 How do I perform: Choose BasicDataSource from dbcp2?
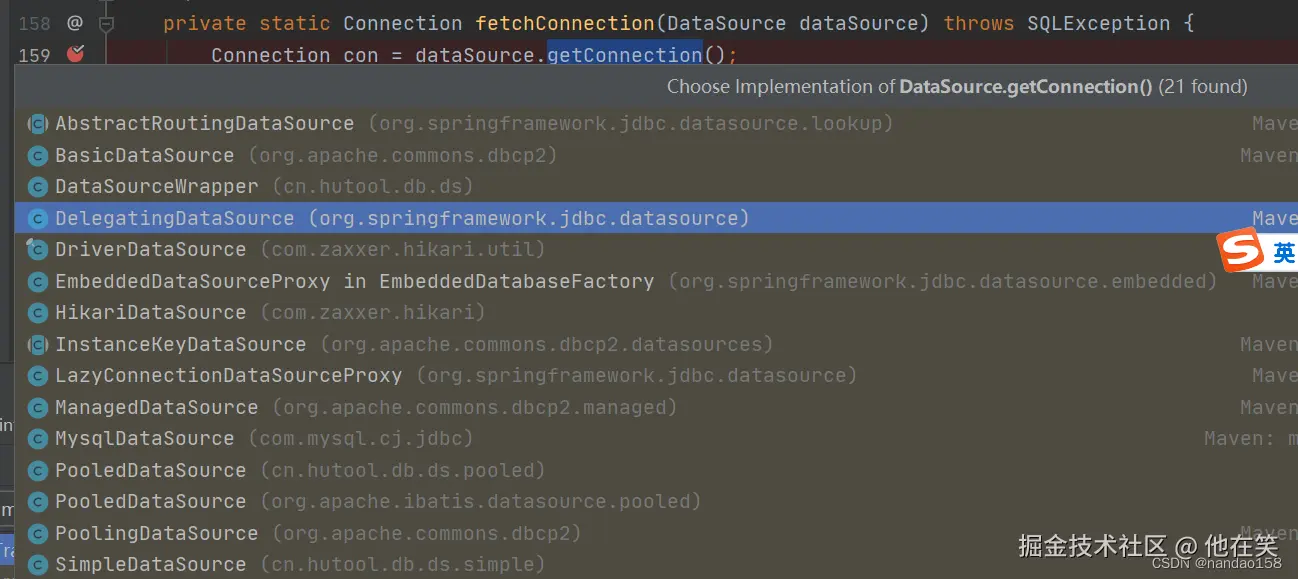coord(144,156)
